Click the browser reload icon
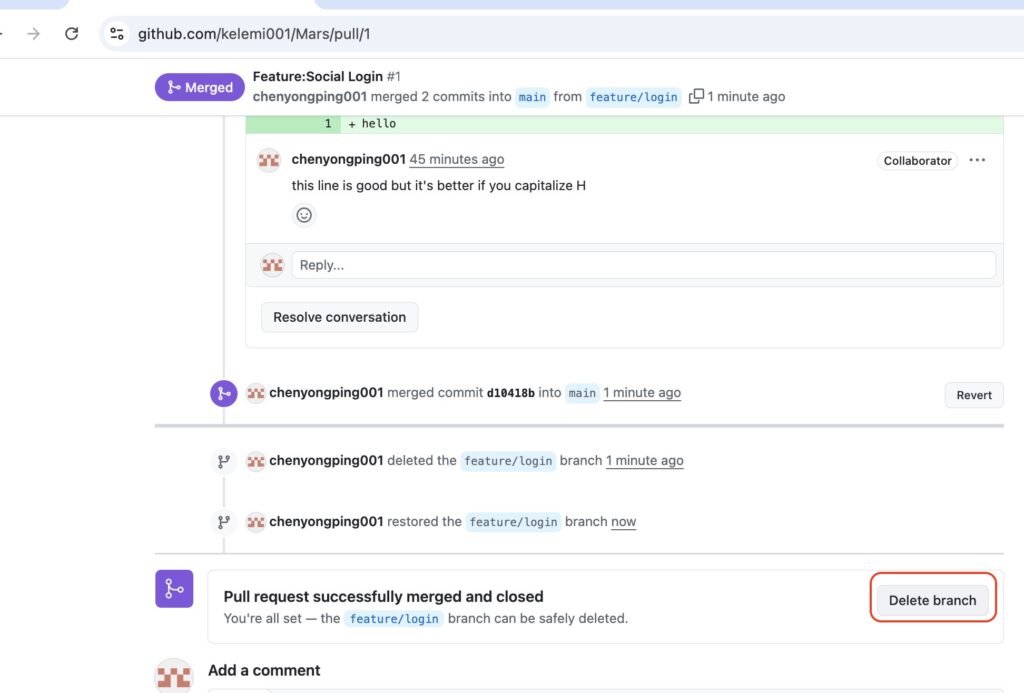Screen dimensions: 1024x693 point(71,34)
